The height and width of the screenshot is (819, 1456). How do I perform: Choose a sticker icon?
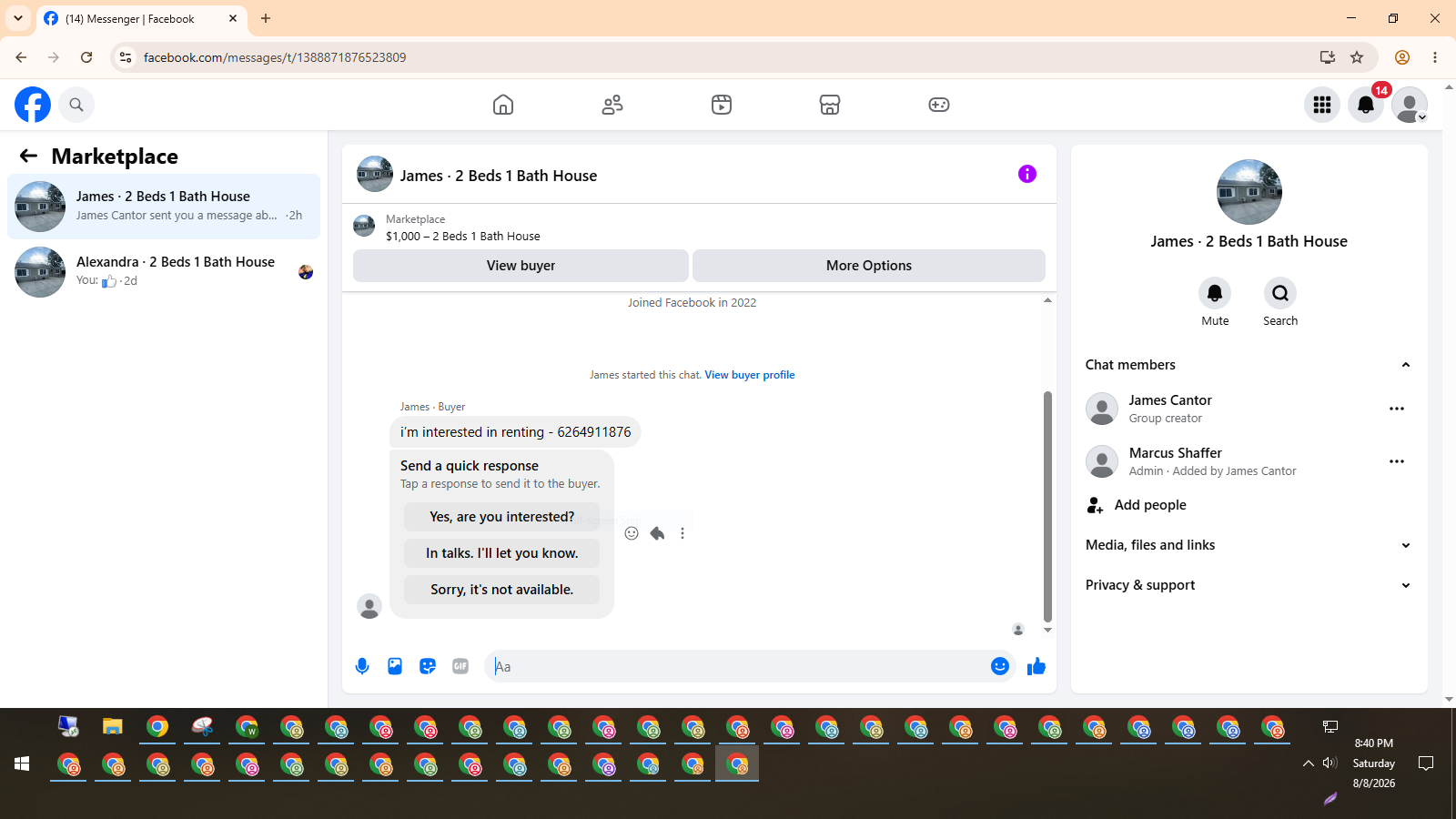pyautogui.click(x=428, y=666)
